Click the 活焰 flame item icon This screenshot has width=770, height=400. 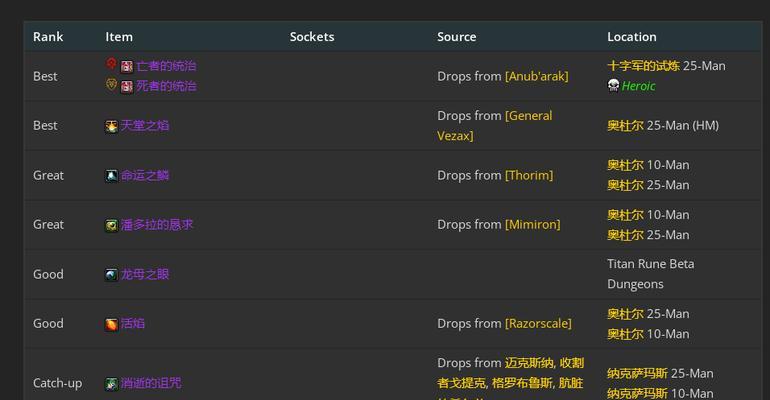(111, 324)
